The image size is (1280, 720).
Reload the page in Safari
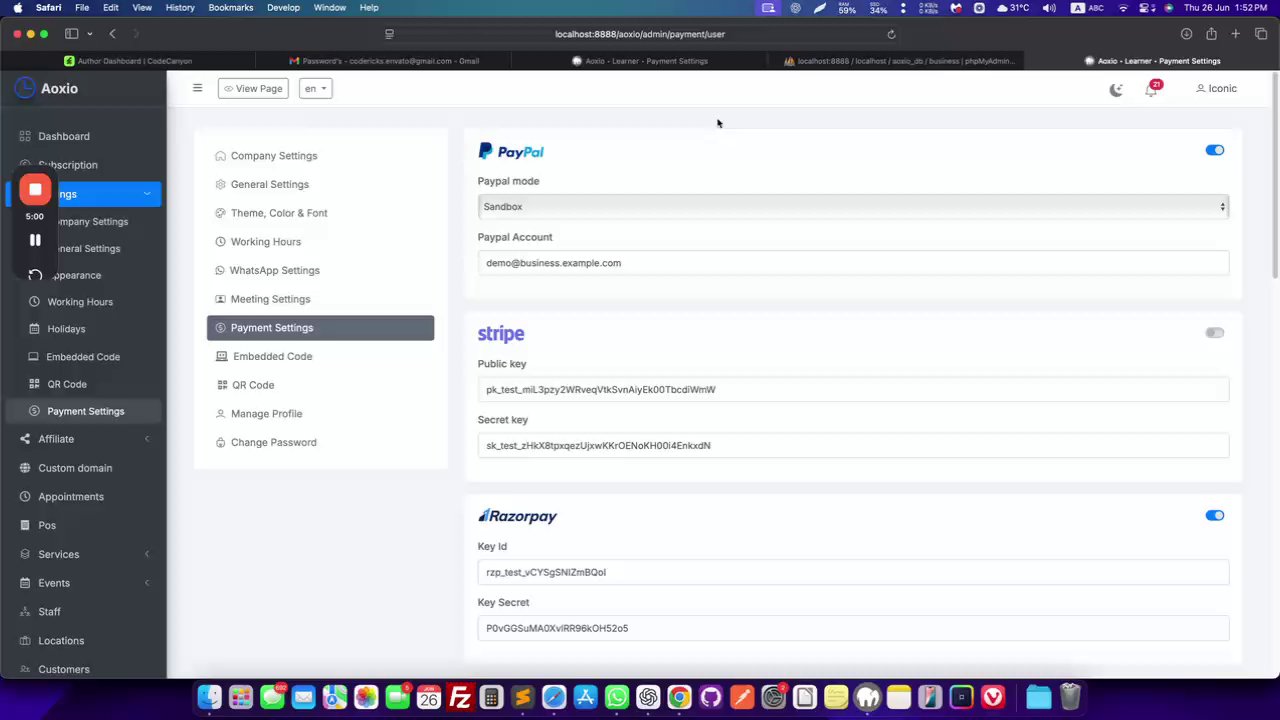click(891, 34)
